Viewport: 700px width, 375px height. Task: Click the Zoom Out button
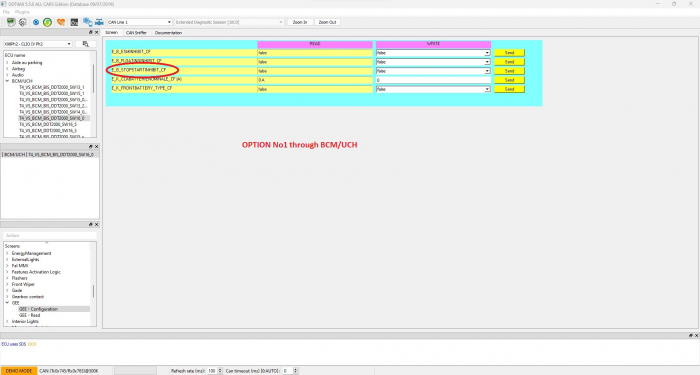(327, 22)
